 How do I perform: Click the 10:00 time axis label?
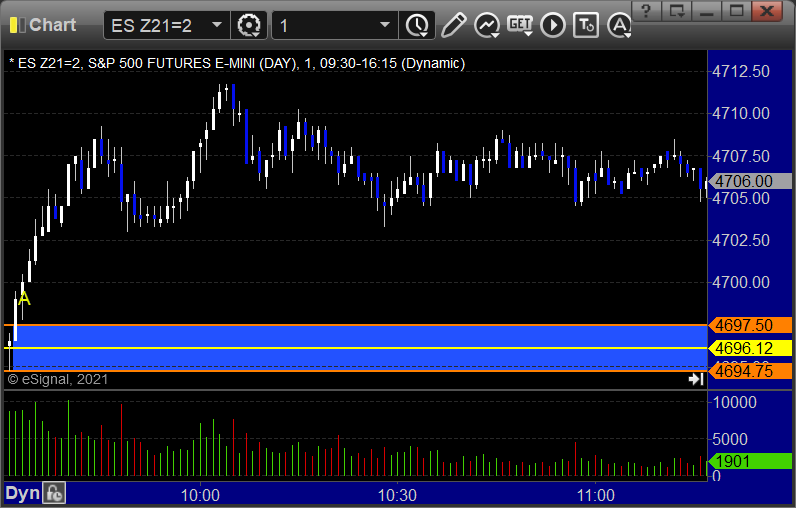(200, 495)
